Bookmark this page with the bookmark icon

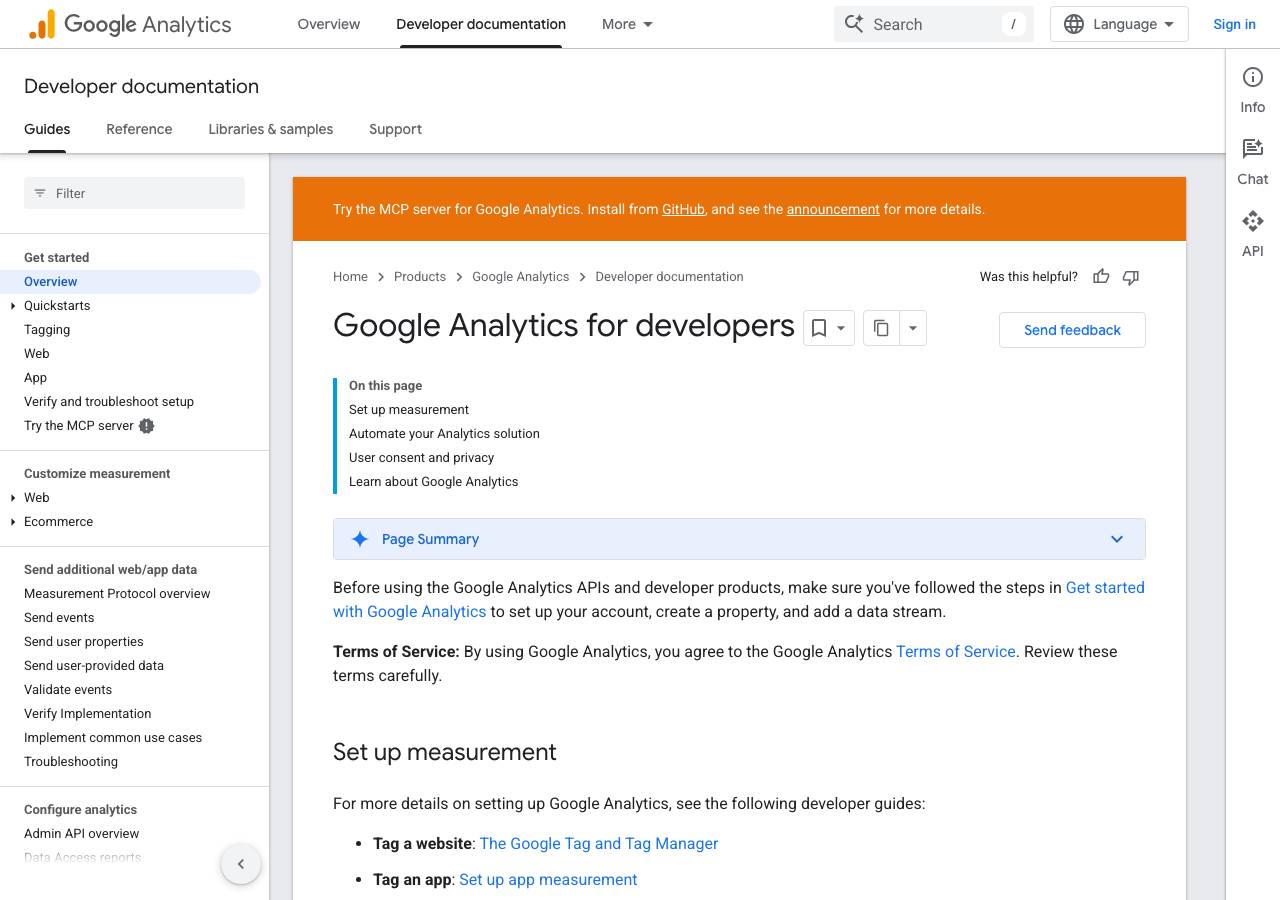point(818,328)
